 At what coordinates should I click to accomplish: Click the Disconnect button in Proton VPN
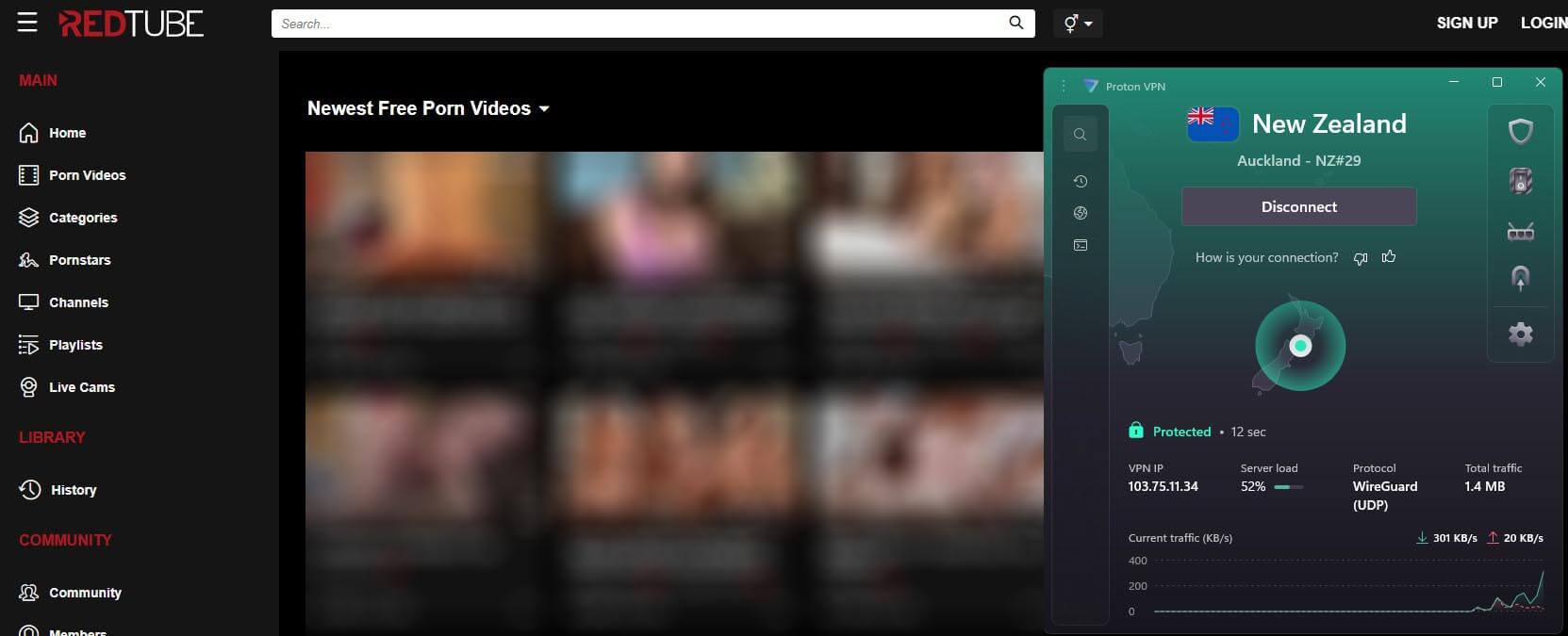click(1298, 206)
